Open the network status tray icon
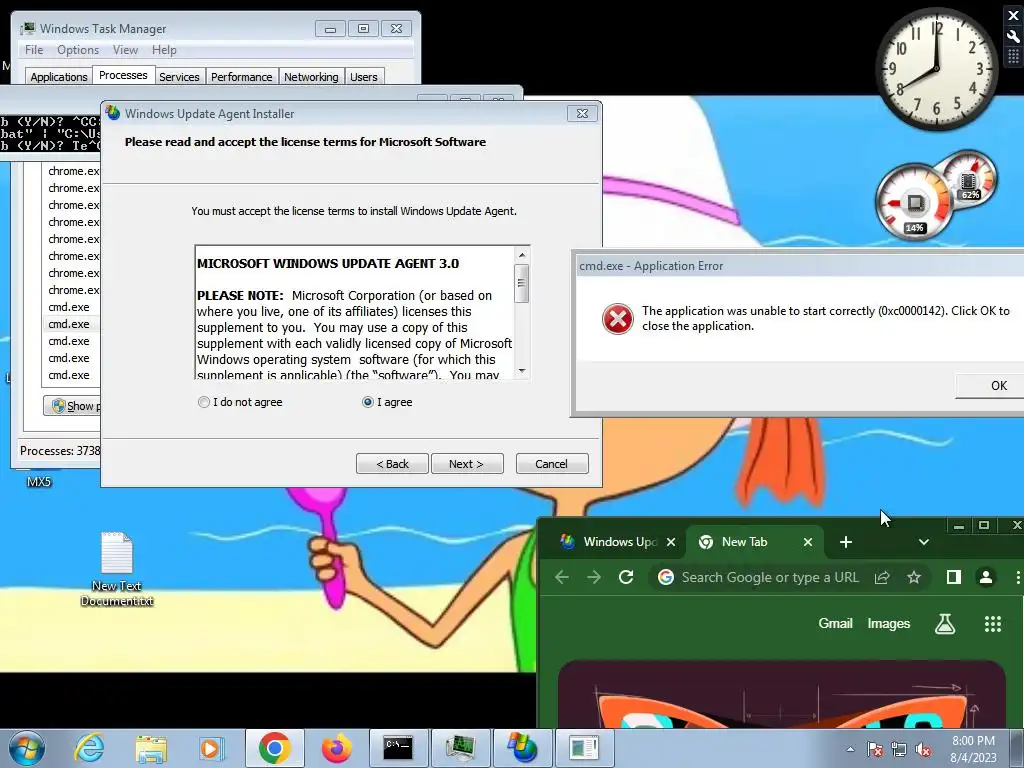The height and width of the screenshot is (768, 1024). coord(899,749)
